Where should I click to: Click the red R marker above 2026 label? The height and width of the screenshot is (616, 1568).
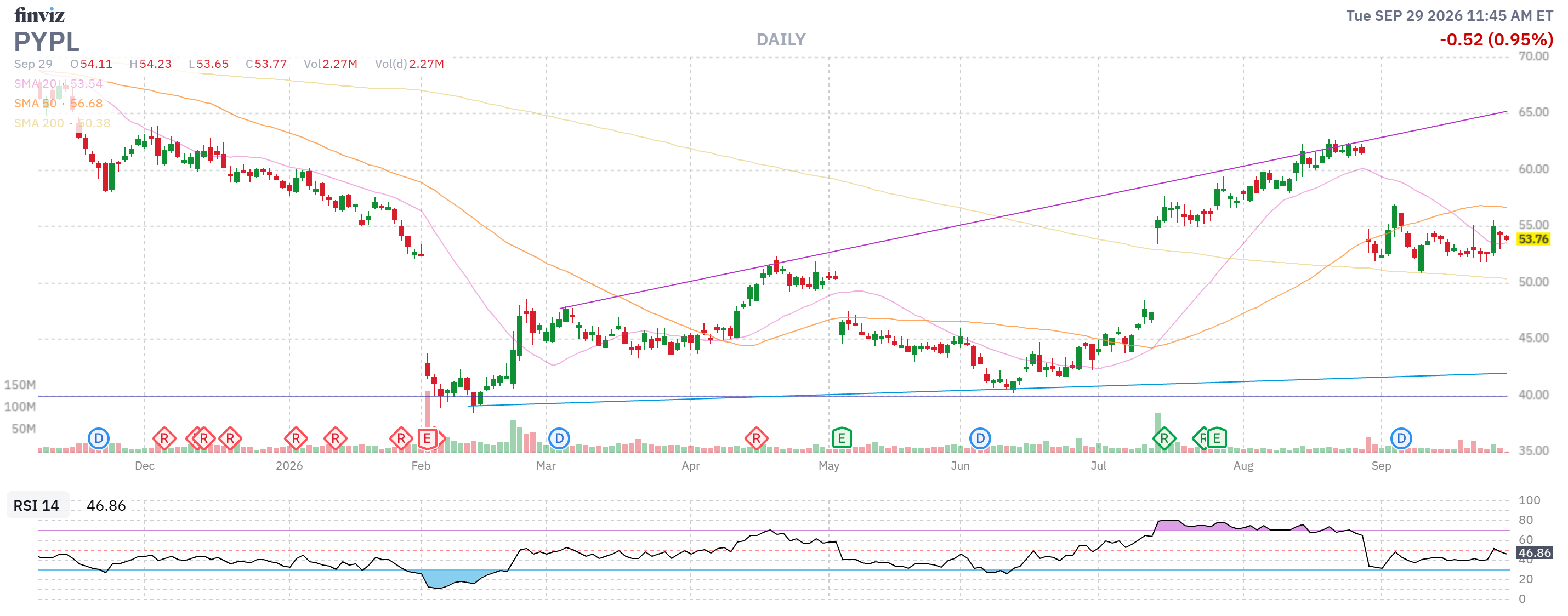click(296, 438)
